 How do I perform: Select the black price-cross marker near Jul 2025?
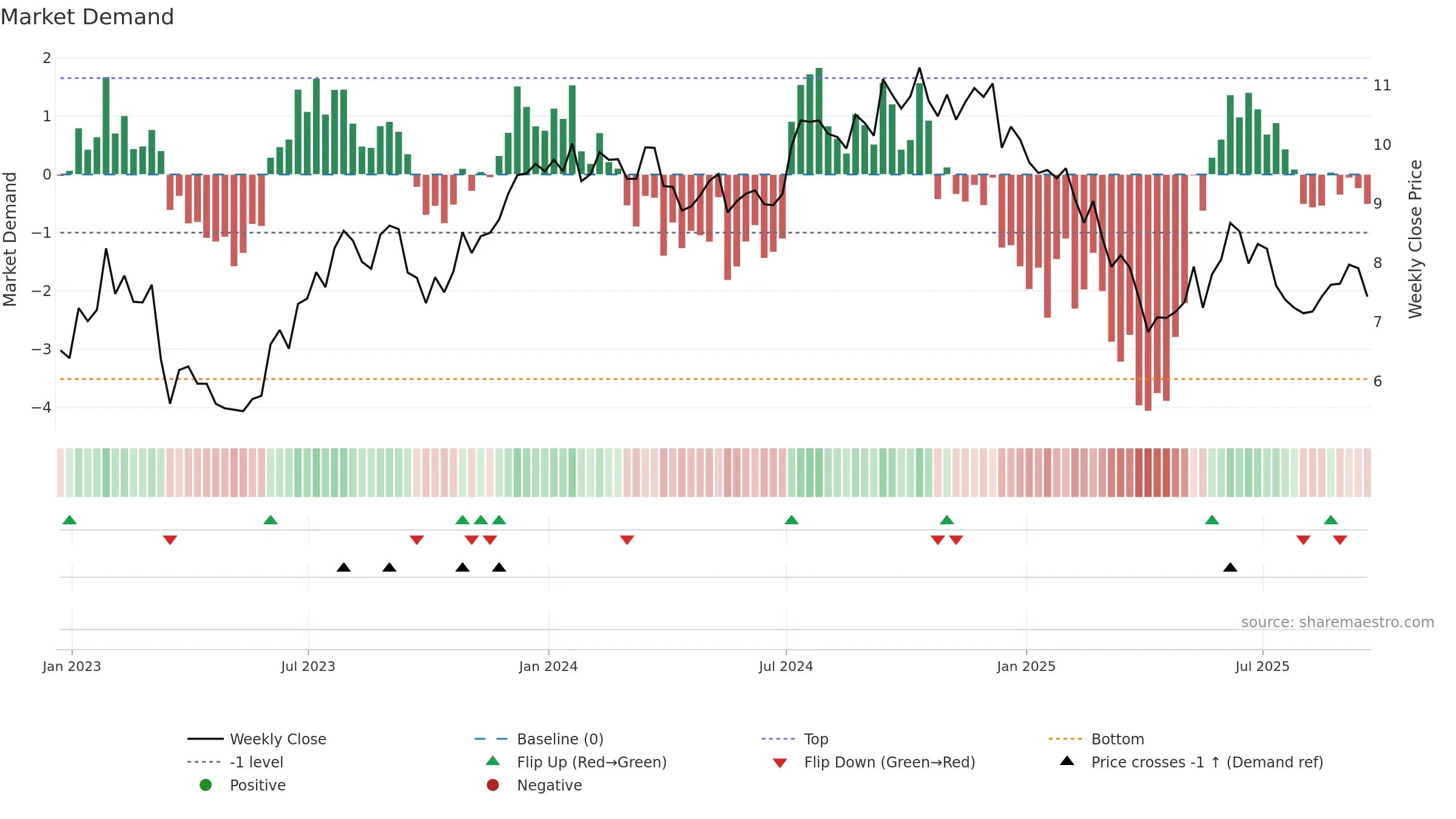click(x=1230, y=567)
